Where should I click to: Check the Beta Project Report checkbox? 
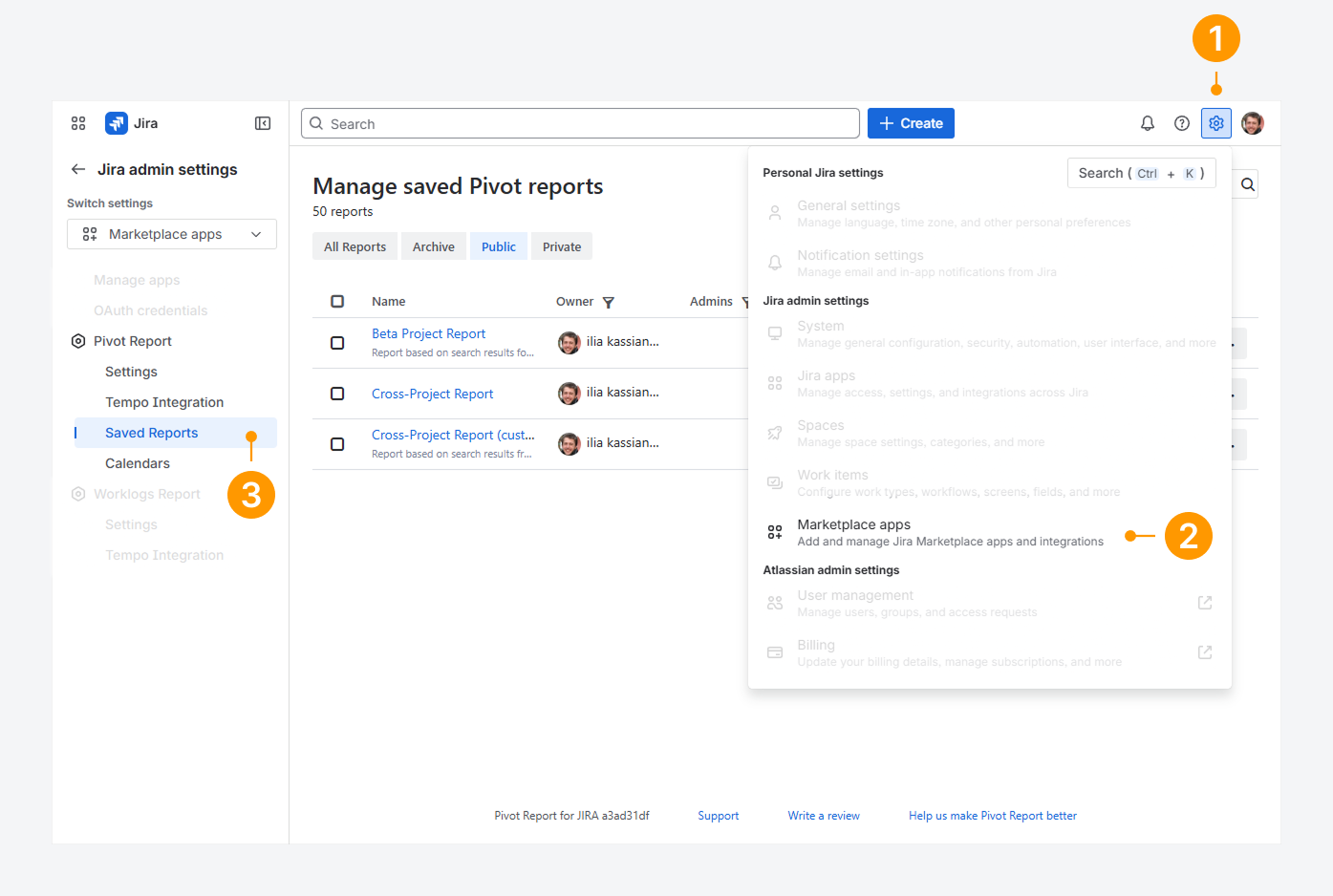(x=337, y=343)
